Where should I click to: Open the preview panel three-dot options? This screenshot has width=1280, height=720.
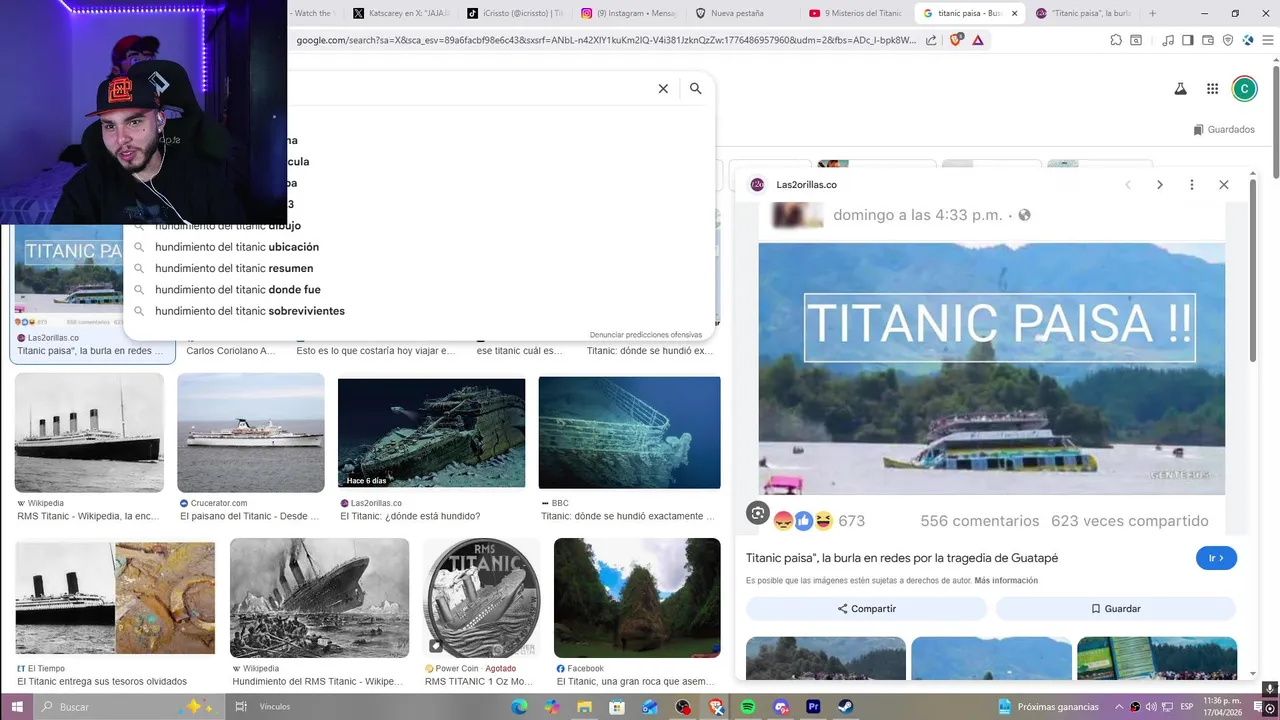(x=1191, y=185)
